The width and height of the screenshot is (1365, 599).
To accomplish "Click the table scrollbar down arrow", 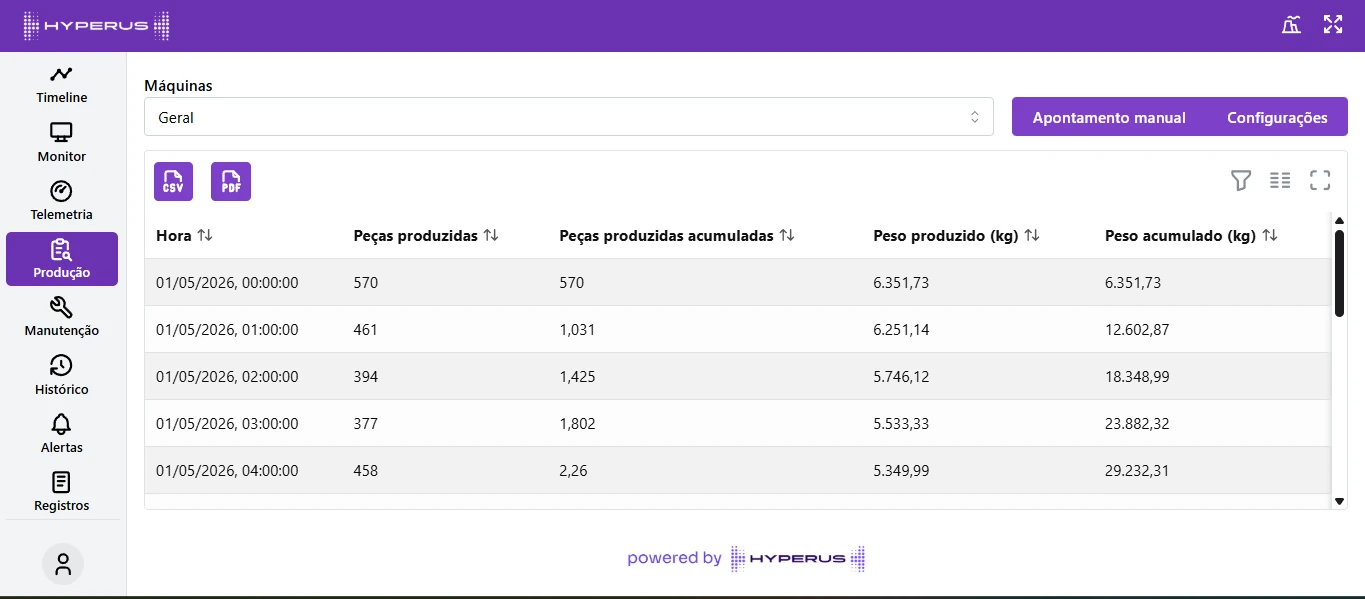I will (1339, 500).
